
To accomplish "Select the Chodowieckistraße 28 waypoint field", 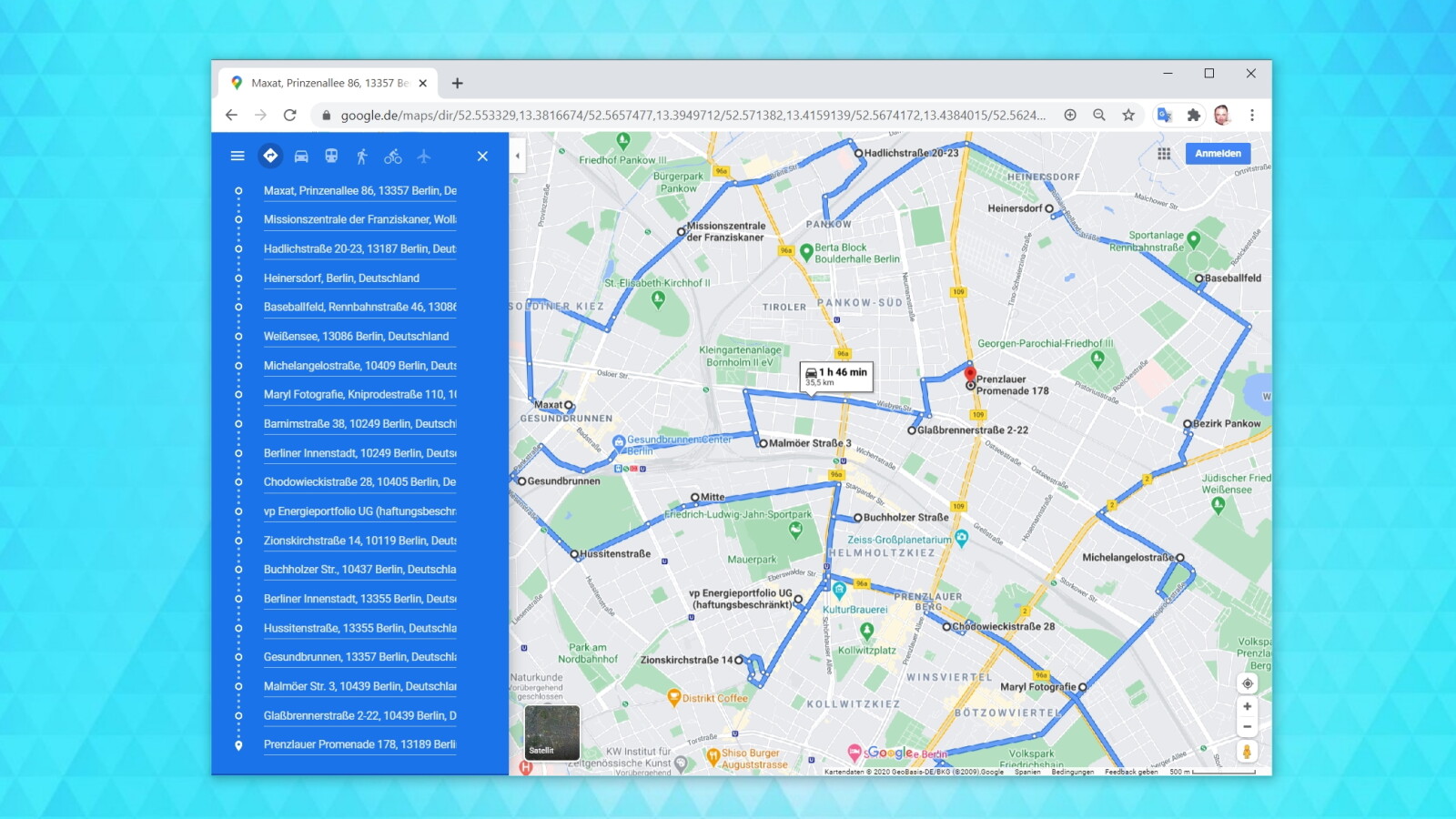I will (x=359, y=481).
